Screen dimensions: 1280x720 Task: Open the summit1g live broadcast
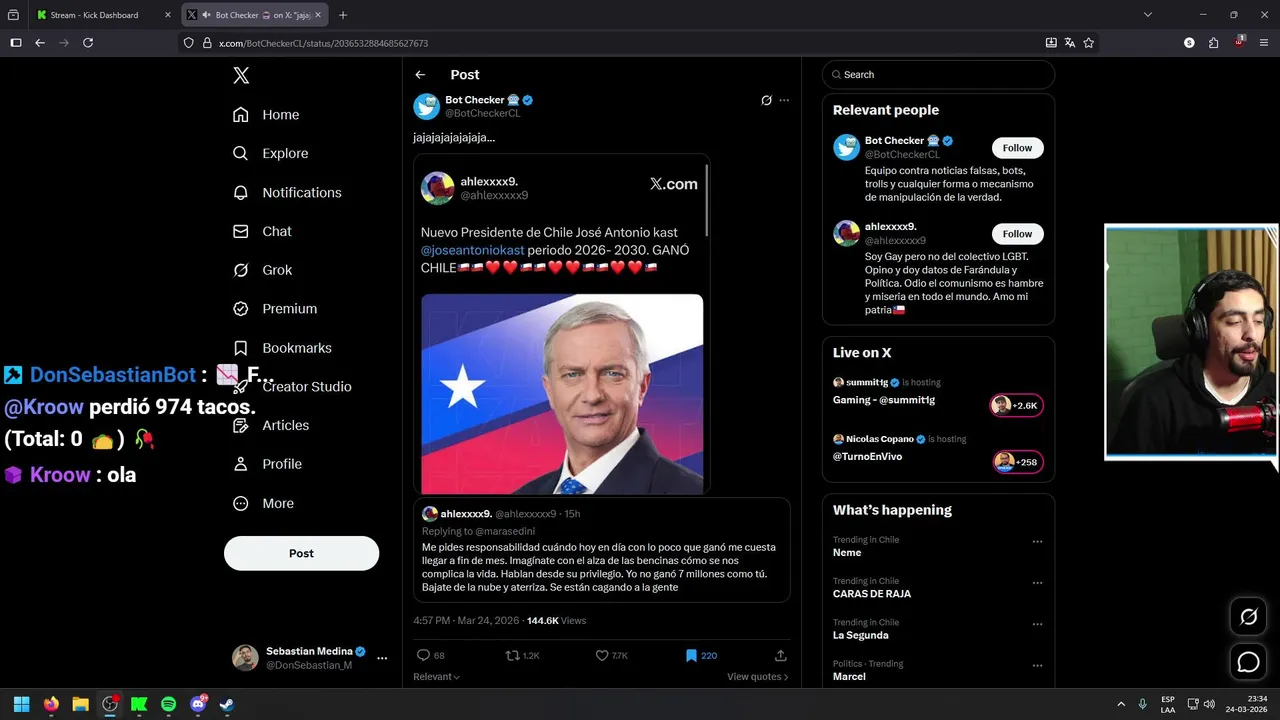(x=938, y=393)
